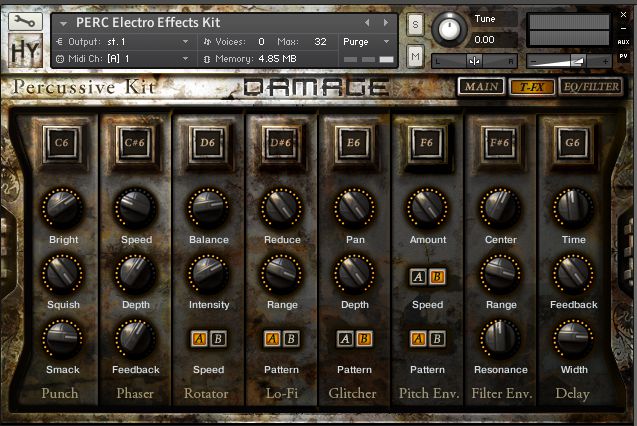The width and height of the screenshot is (637, 426).
Task: Trigger the F6 Pitch Env key pad
Action: tap(427, 143)
